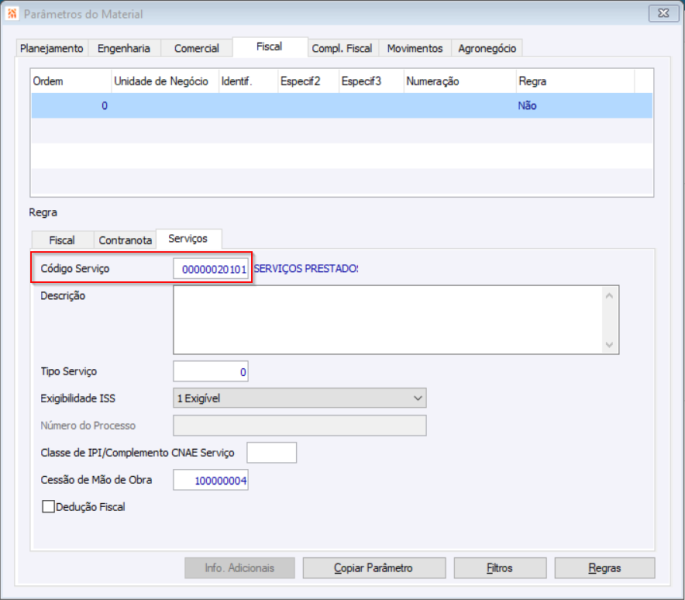Click the Tipo Serviço field

click(211, 371)
